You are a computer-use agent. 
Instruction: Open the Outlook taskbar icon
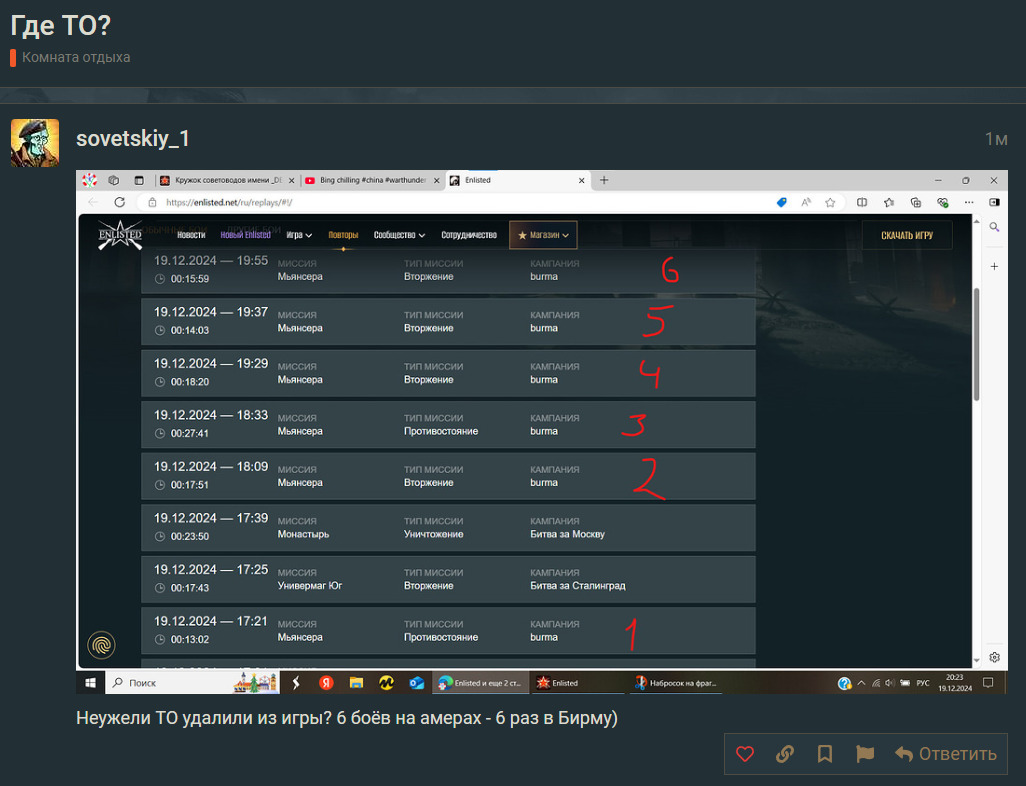click(416, 683)
